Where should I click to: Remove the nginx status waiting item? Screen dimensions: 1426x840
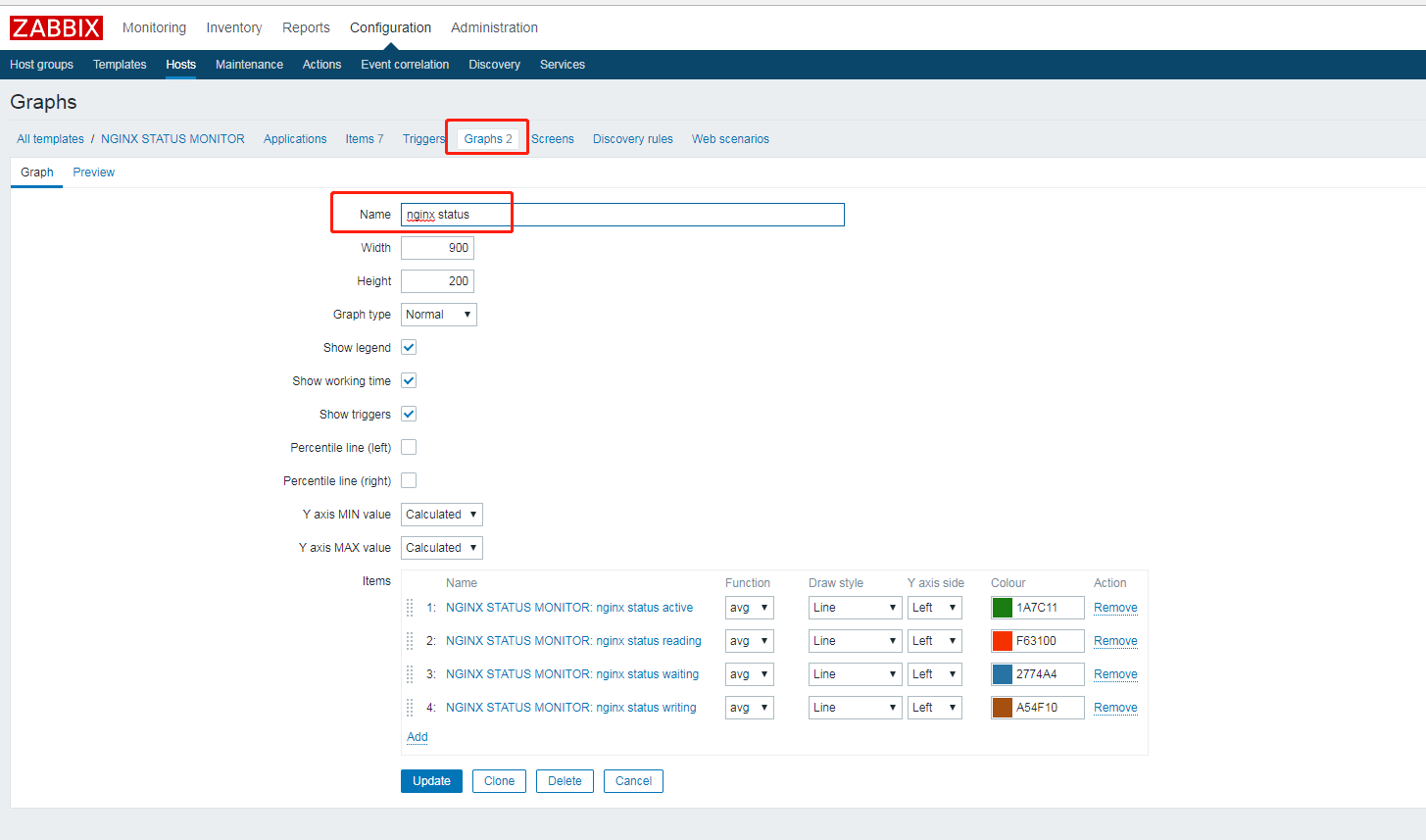1115,674
